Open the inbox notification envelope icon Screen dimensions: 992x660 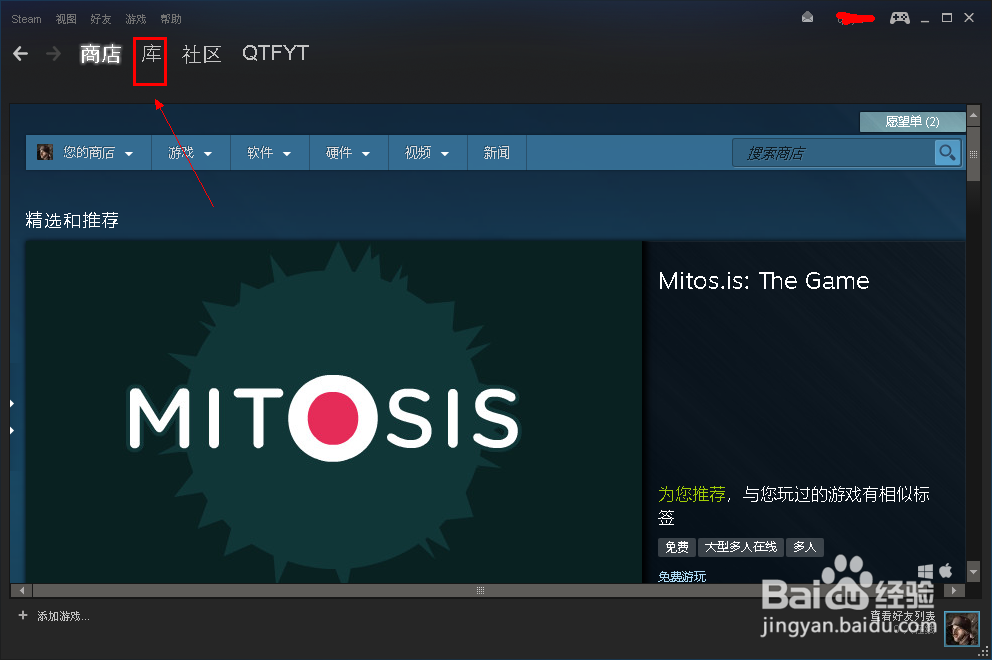(807, 17)
